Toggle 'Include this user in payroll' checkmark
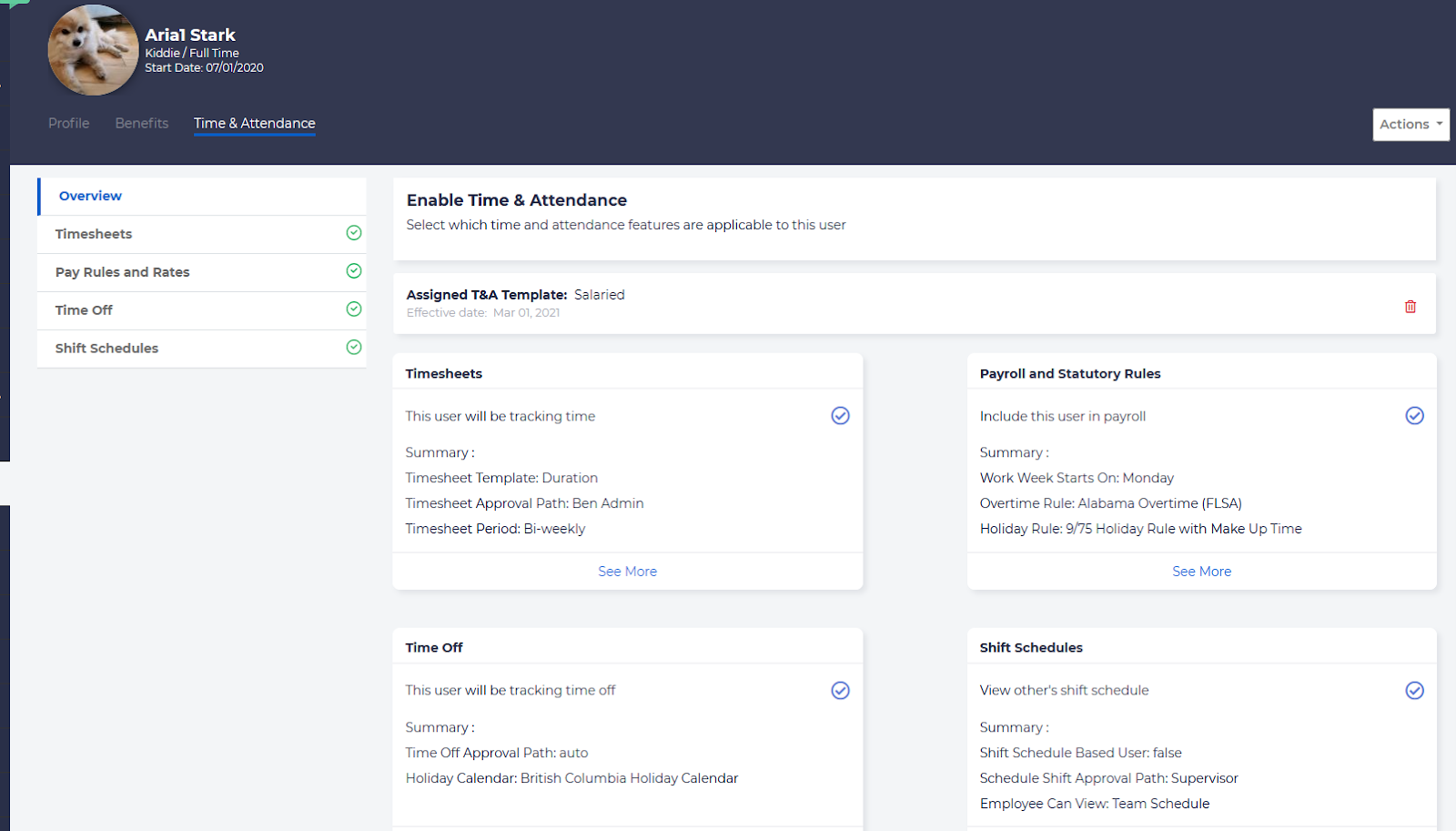The width and height of the screenshot is (1456, 831). (1414, 416)
